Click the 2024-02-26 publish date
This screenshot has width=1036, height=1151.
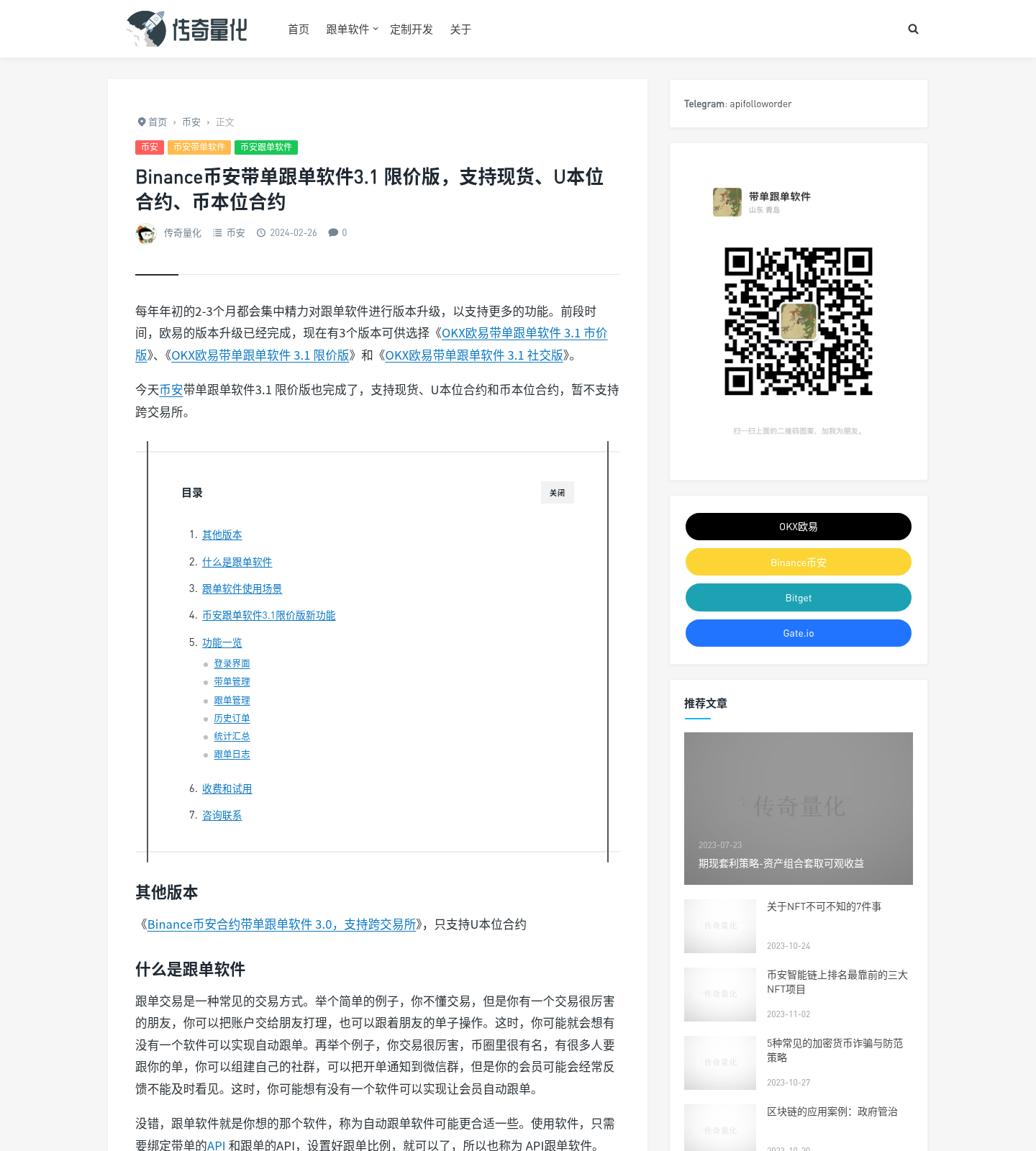point(294,233)
